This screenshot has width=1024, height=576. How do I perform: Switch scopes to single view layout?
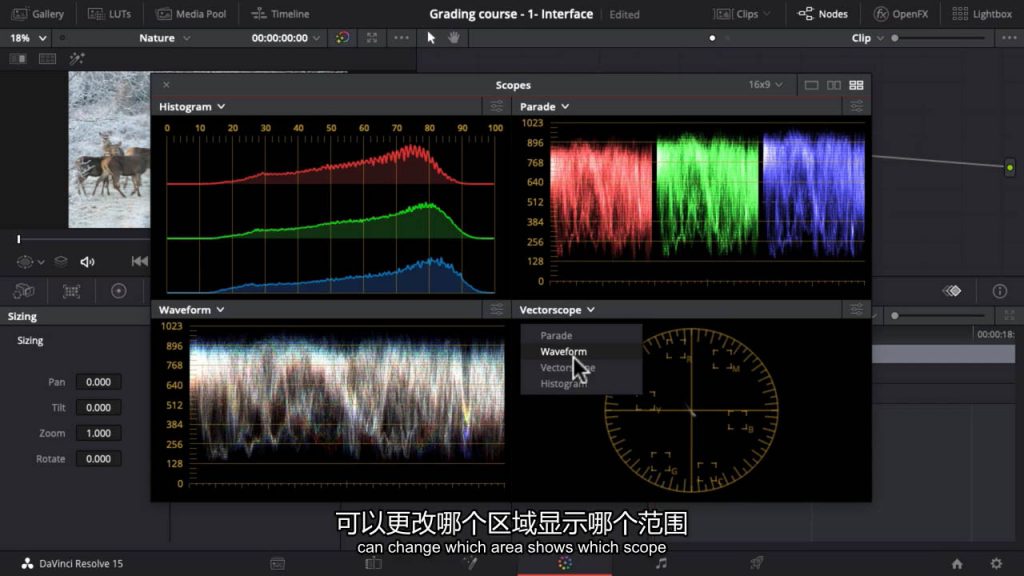811,85
